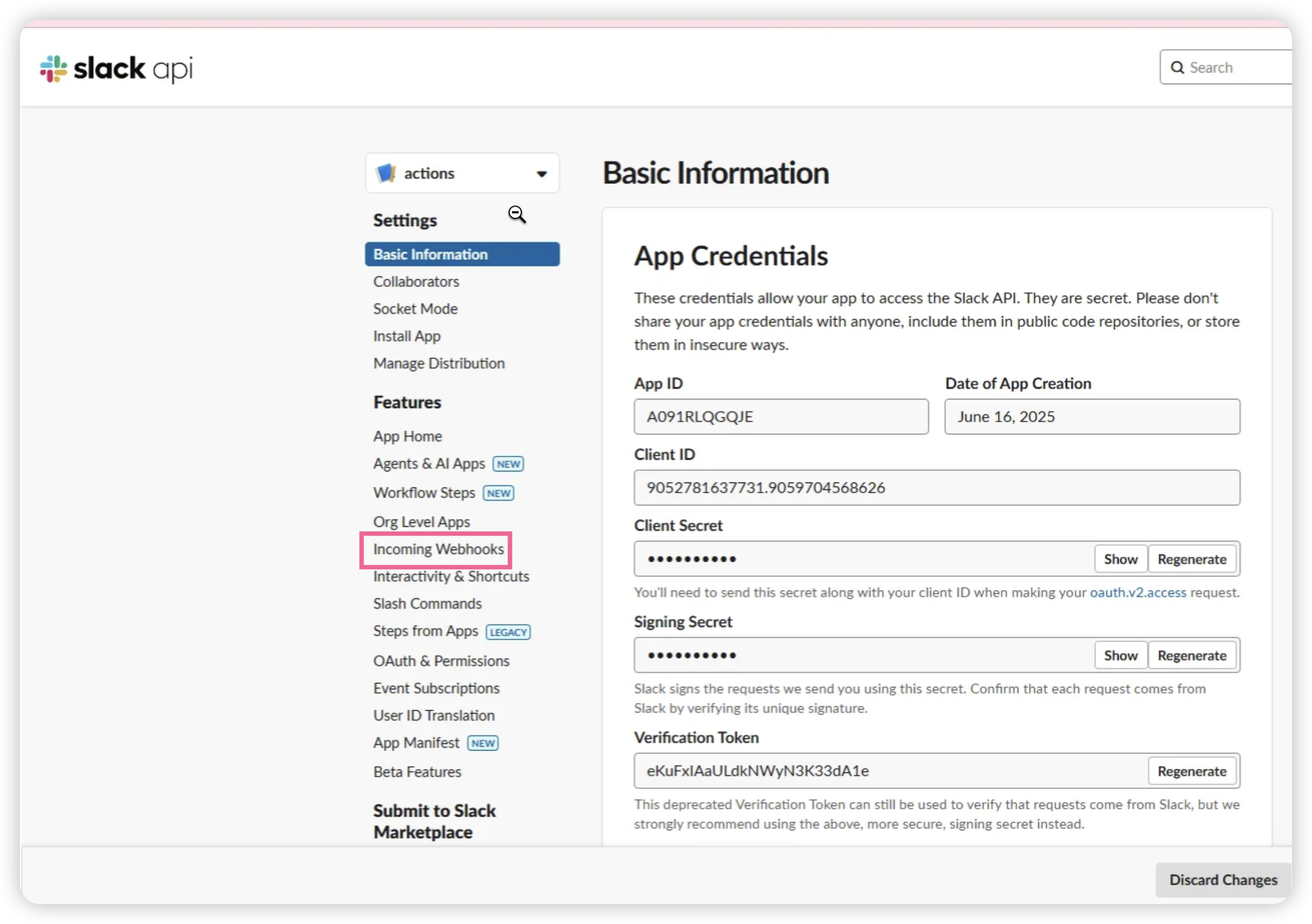Image resolution: width=1312 pixels, height=924 pixels.
Task: Show the Signing Secret value
Action: pos(1120,655)
